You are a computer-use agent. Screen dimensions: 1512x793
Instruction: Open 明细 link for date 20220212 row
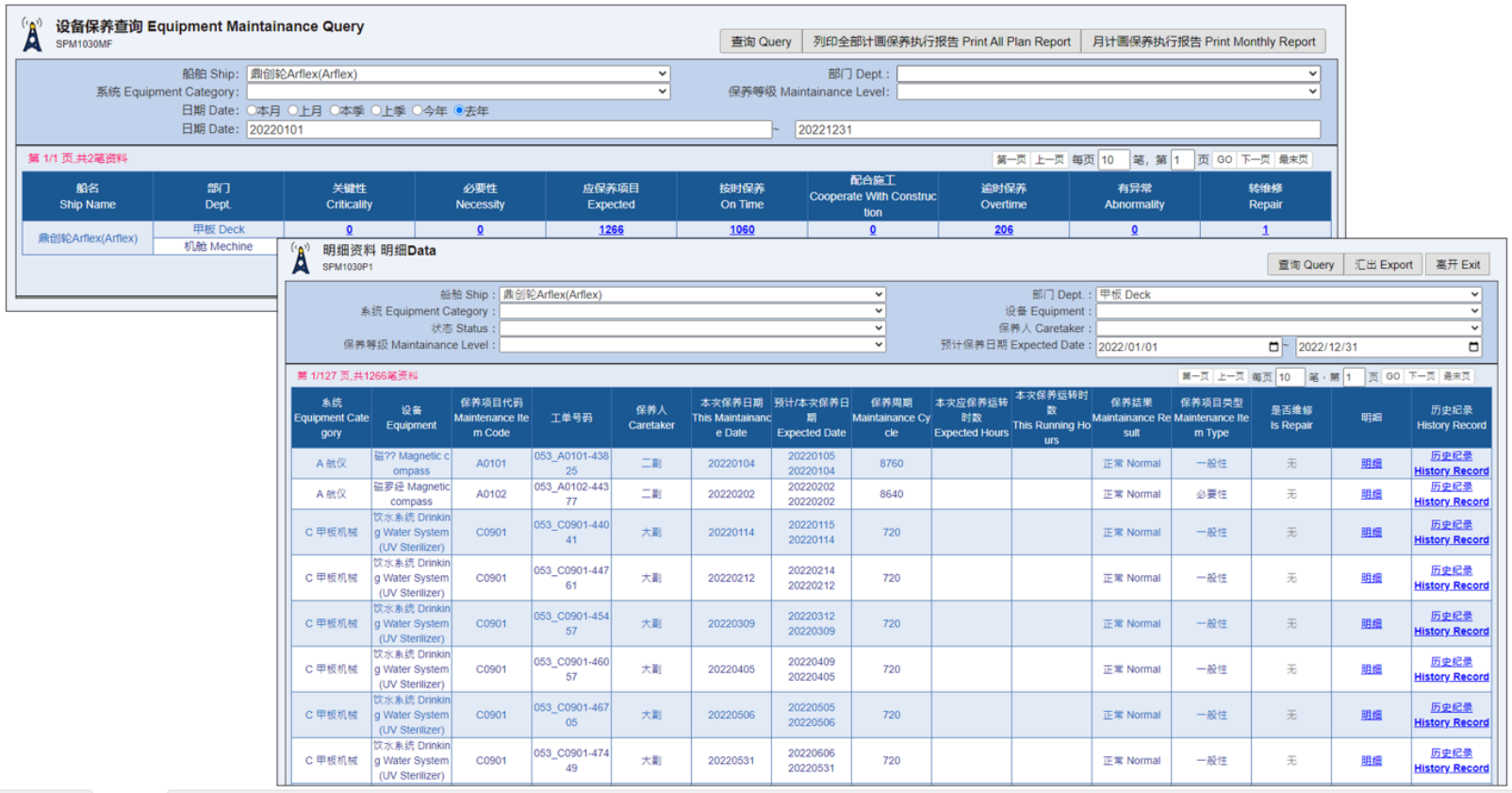tap(1372, 578)
